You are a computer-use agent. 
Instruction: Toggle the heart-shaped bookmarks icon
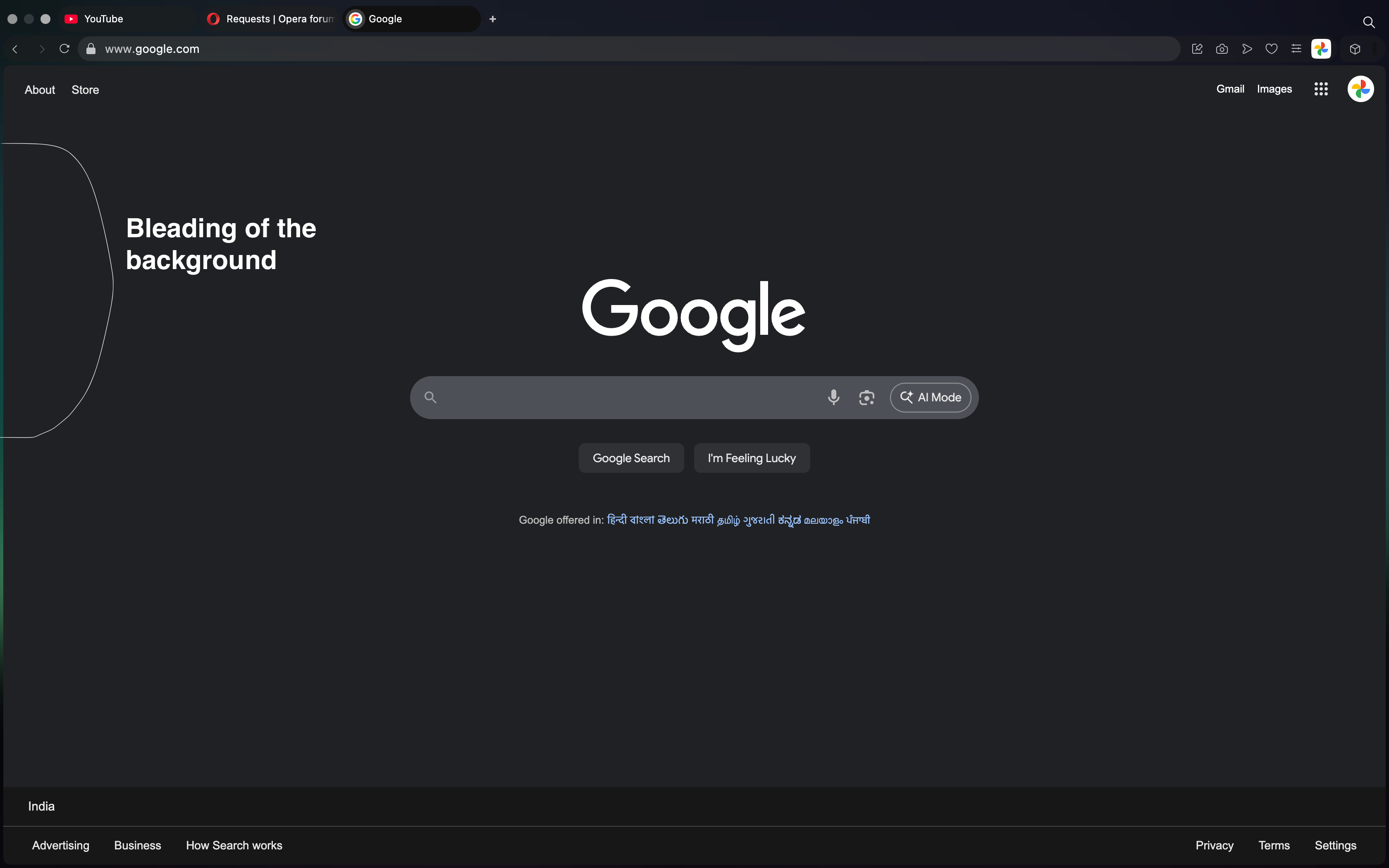tap(1271, 49)
